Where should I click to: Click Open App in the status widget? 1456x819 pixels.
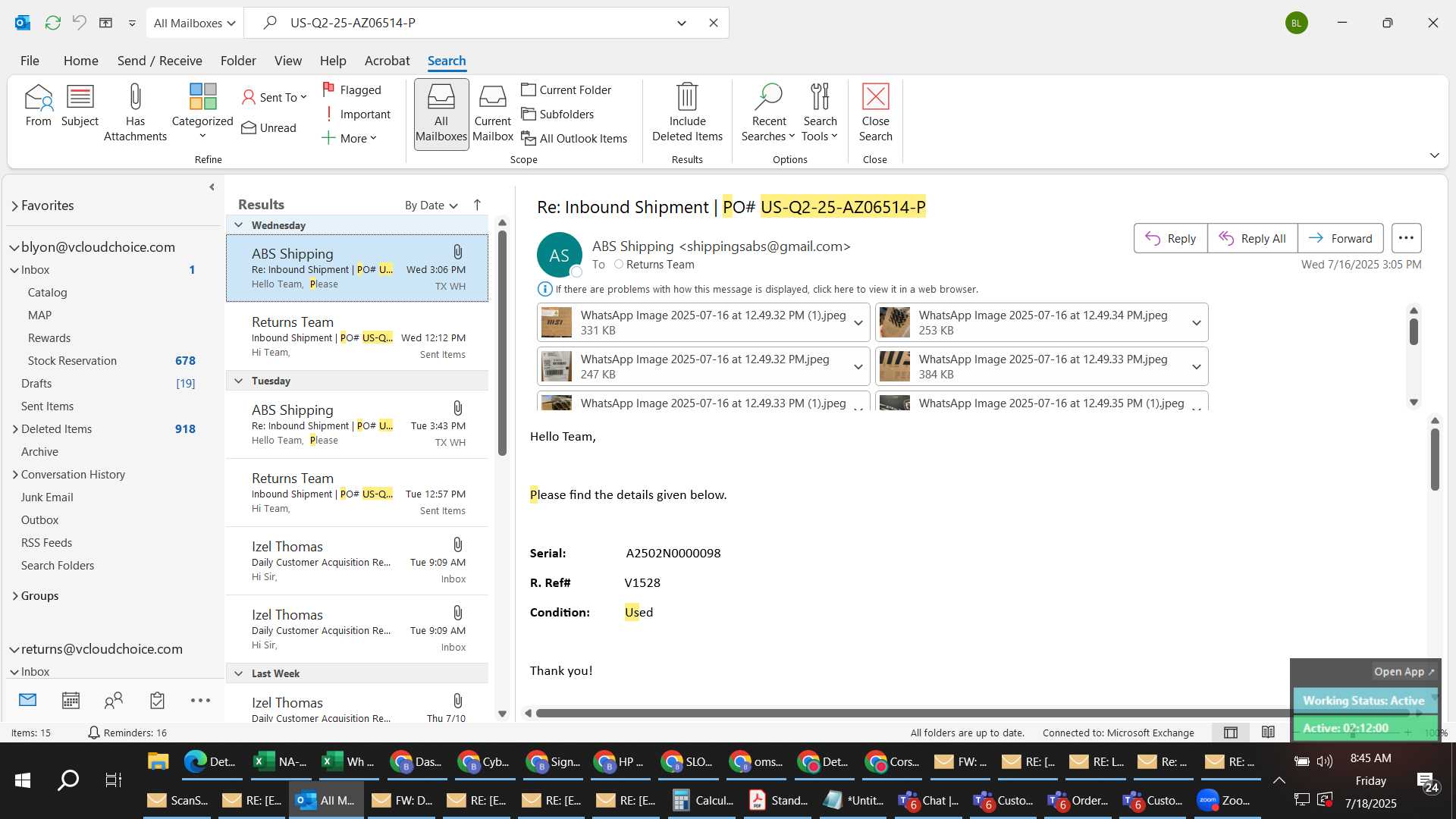coord(1404,672)
